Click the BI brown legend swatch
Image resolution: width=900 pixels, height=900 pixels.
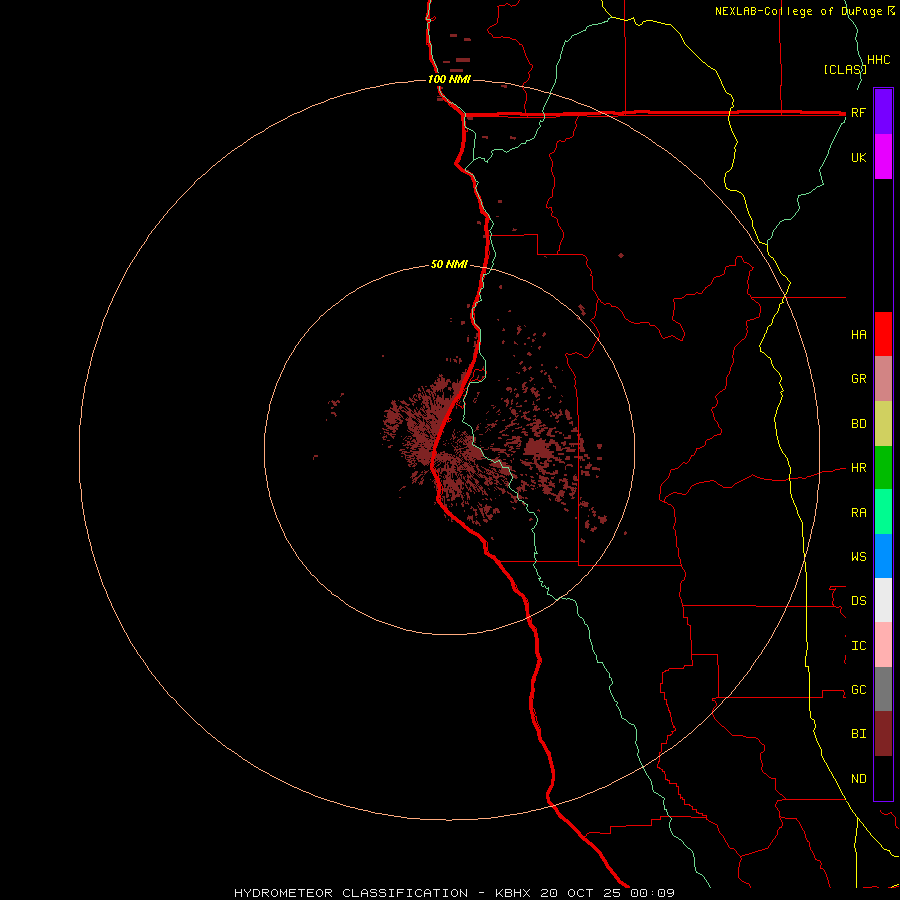click(883, 734)
